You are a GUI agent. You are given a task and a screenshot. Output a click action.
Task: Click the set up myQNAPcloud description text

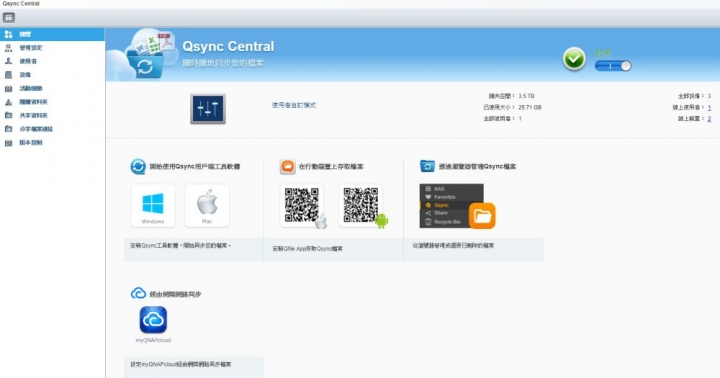[181, 364]
